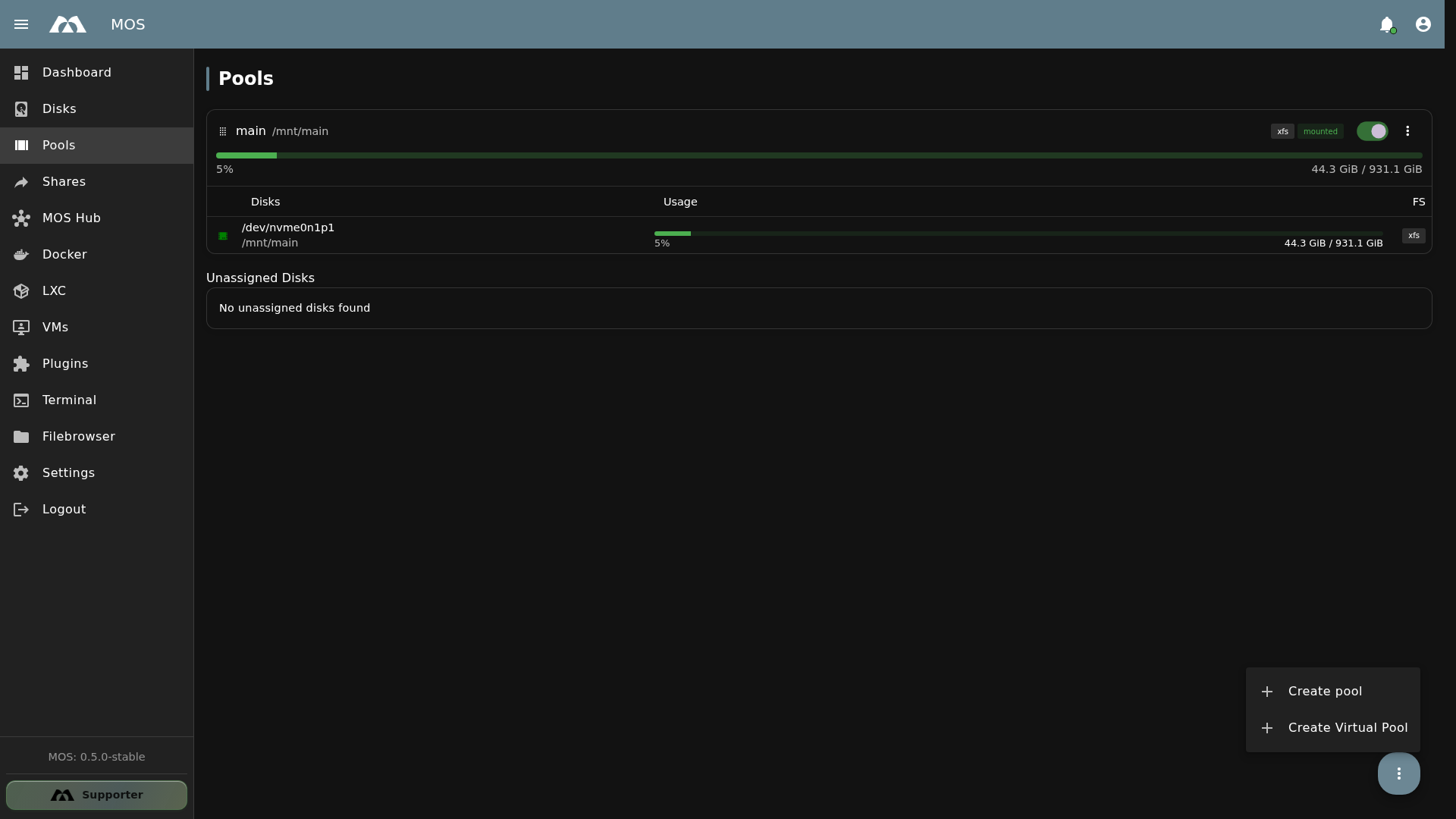This screenshot has height=819, width=1456.
Task: Click the /mnt/main path next to pool name
Action: tap(300, 131)
